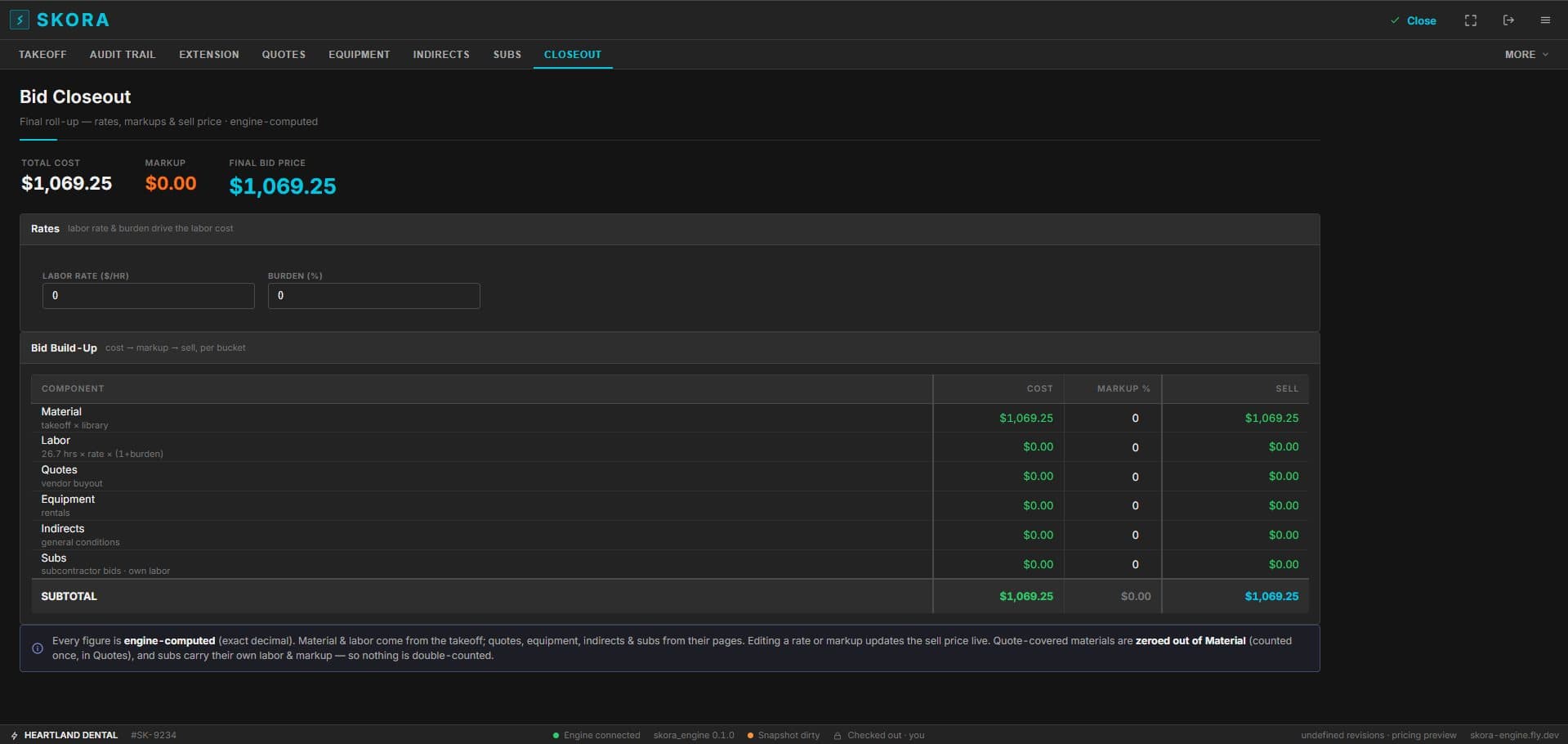Click HEARTLAND DENTAL in the status bar

pyautogui.click(x=71, y=736)
